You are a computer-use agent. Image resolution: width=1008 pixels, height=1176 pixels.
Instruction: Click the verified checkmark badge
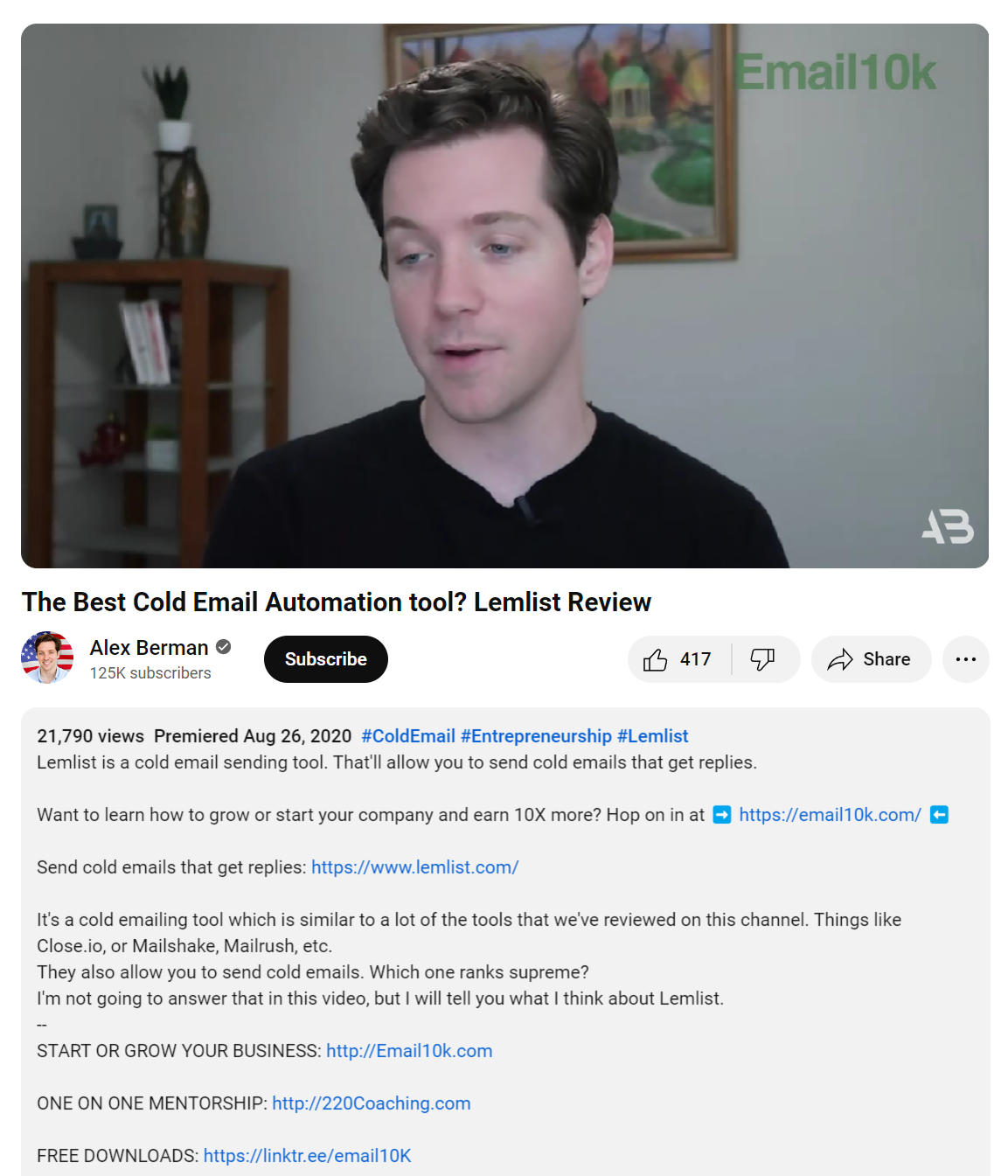(x=224, y=647)
